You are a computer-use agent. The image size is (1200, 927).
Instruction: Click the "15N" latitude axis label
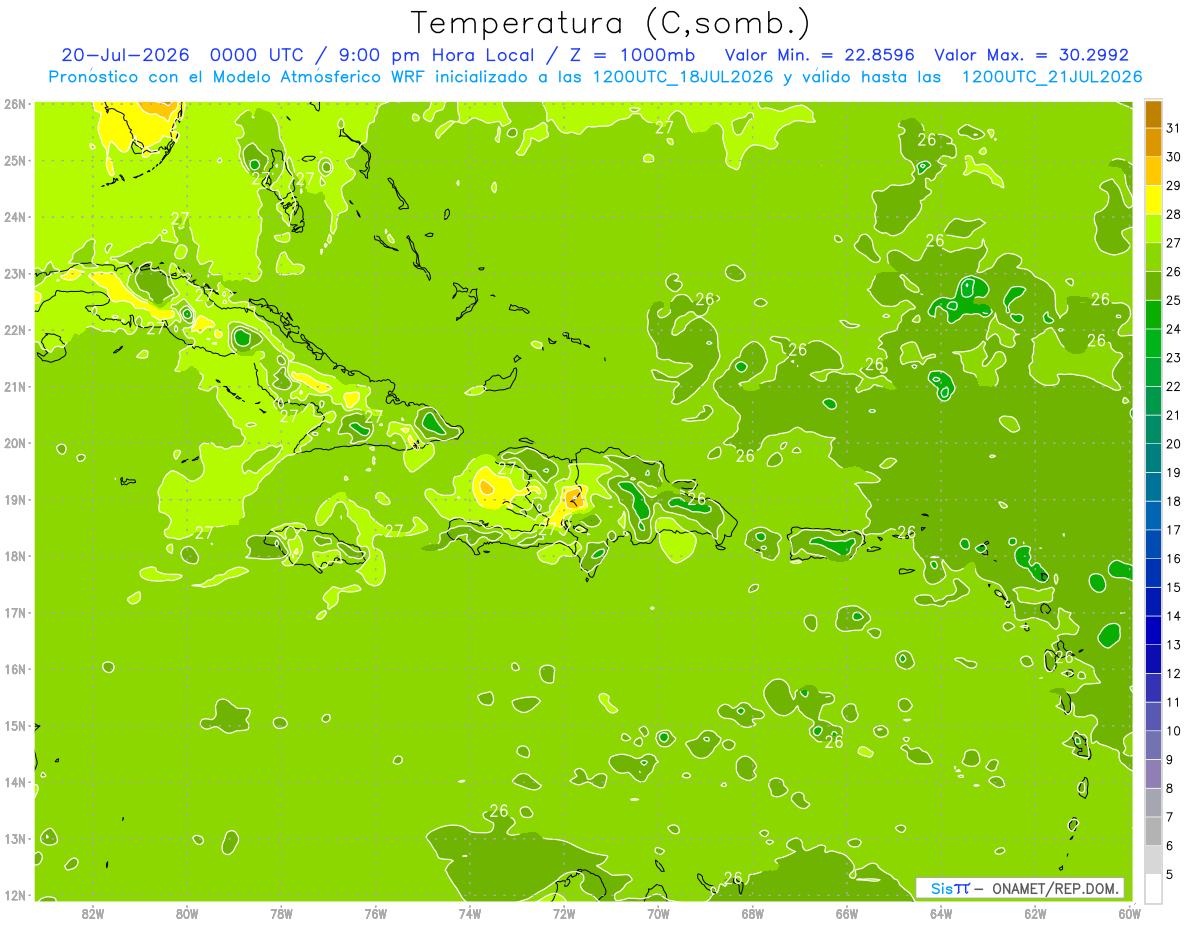coord(14,726)
